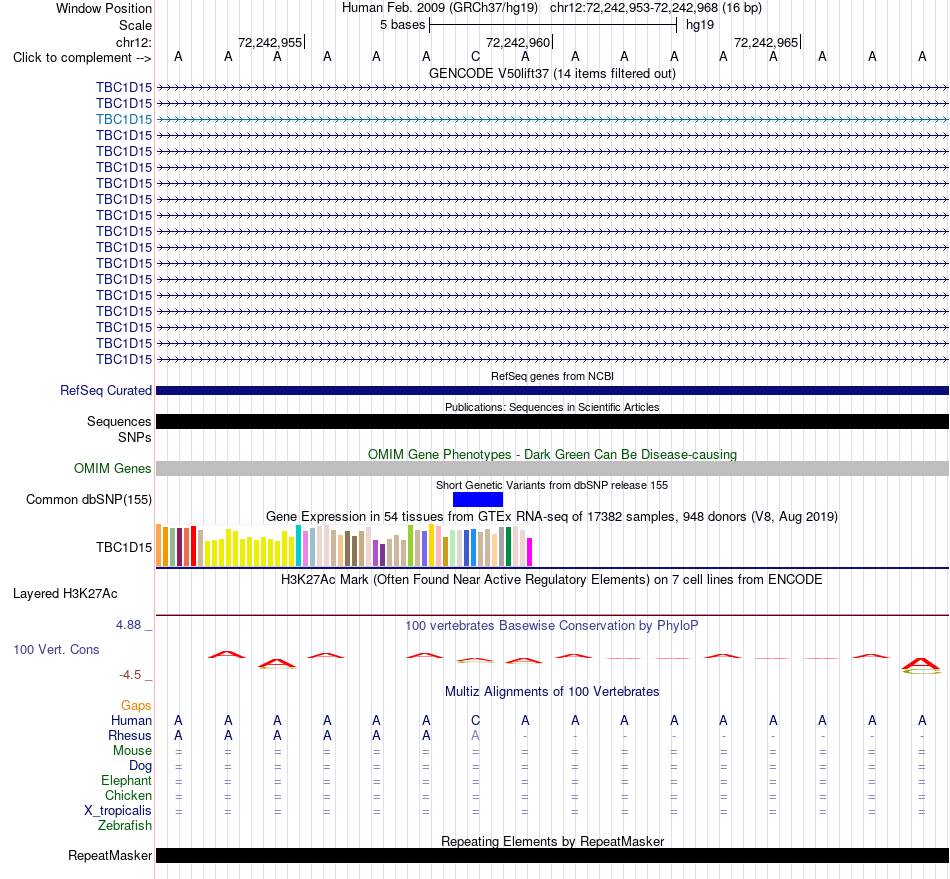Open the 'RefSeq genes from NCBI' track title
This screenshot has height=879, width=950.
552,376
